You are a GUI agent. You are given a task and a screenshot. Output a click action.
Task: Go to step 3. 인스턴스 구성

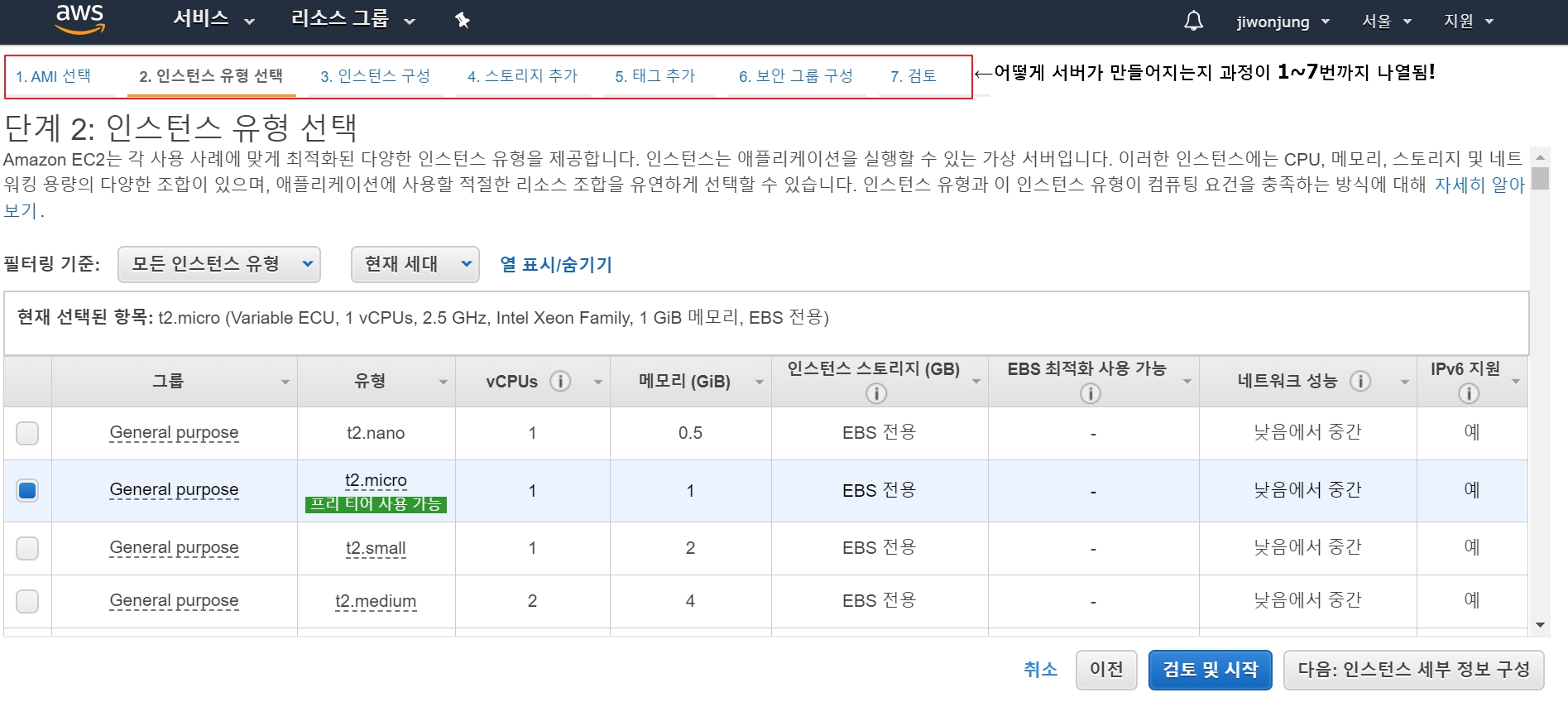coord(376,76)
